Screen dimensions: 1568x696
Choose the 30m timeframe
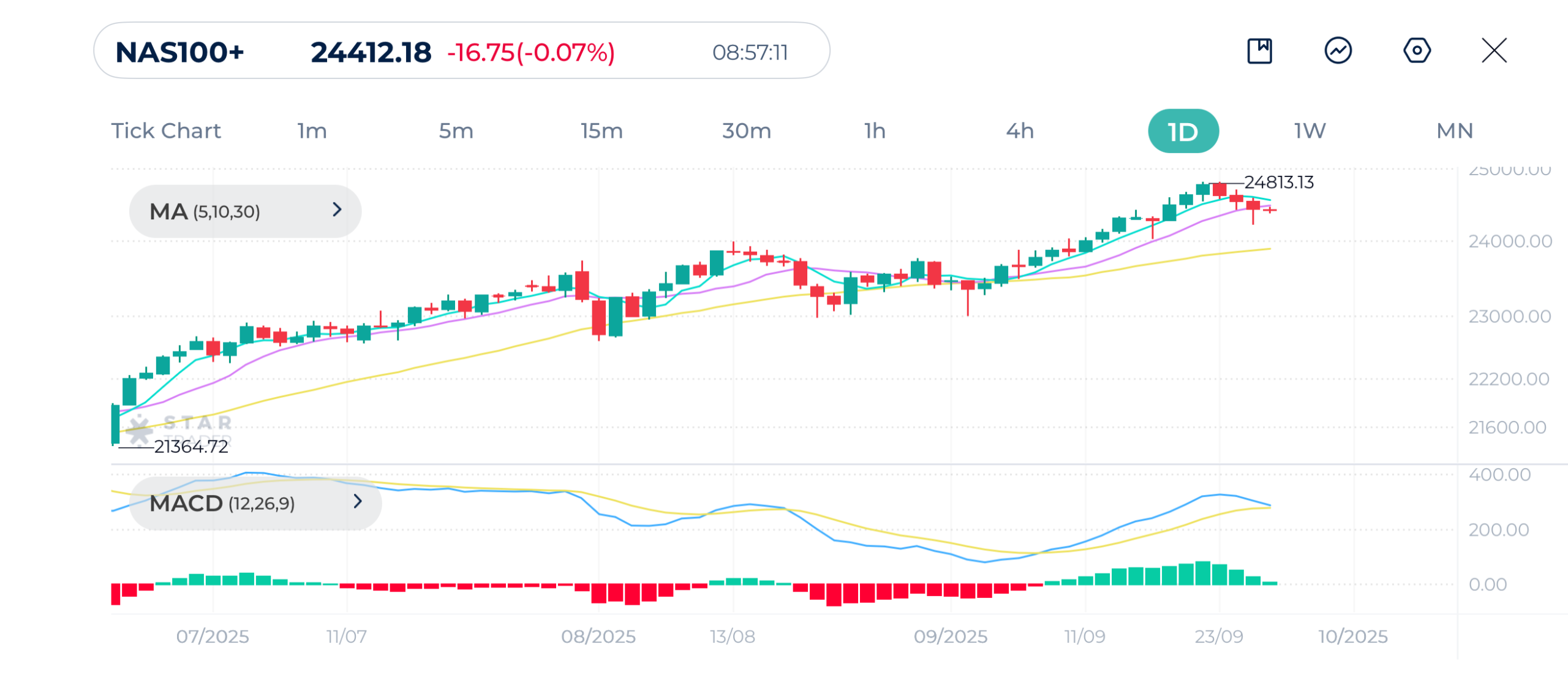click(x=746, y=131)
